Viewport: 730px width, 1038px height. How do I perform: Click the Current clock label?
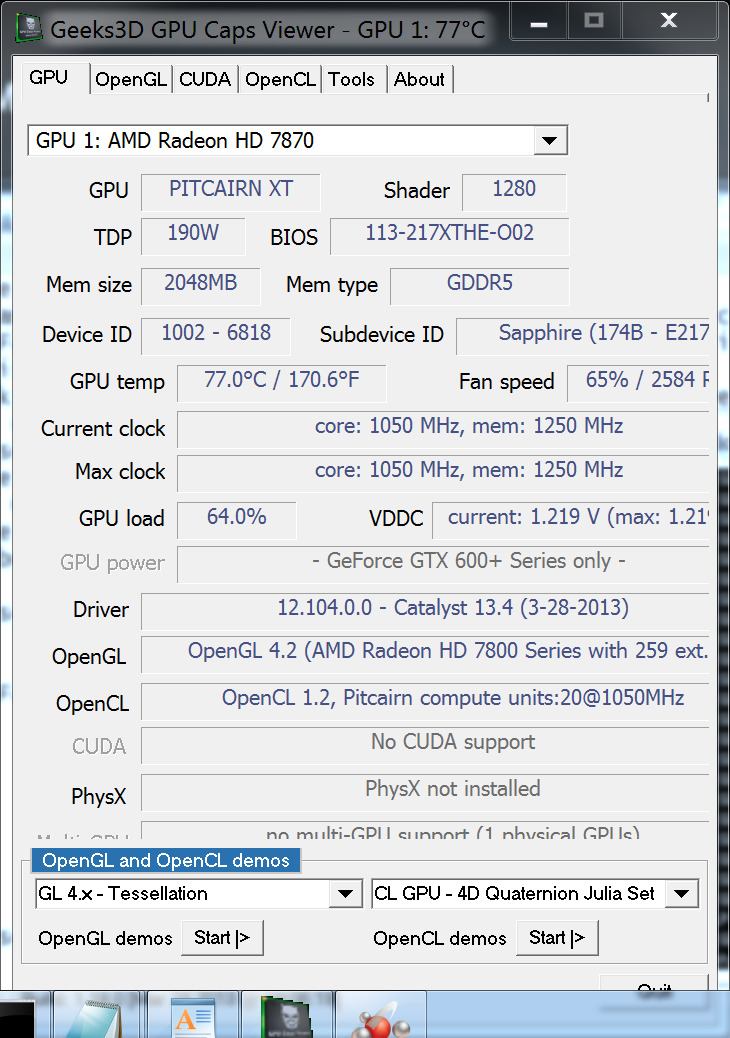pos(103,429)
